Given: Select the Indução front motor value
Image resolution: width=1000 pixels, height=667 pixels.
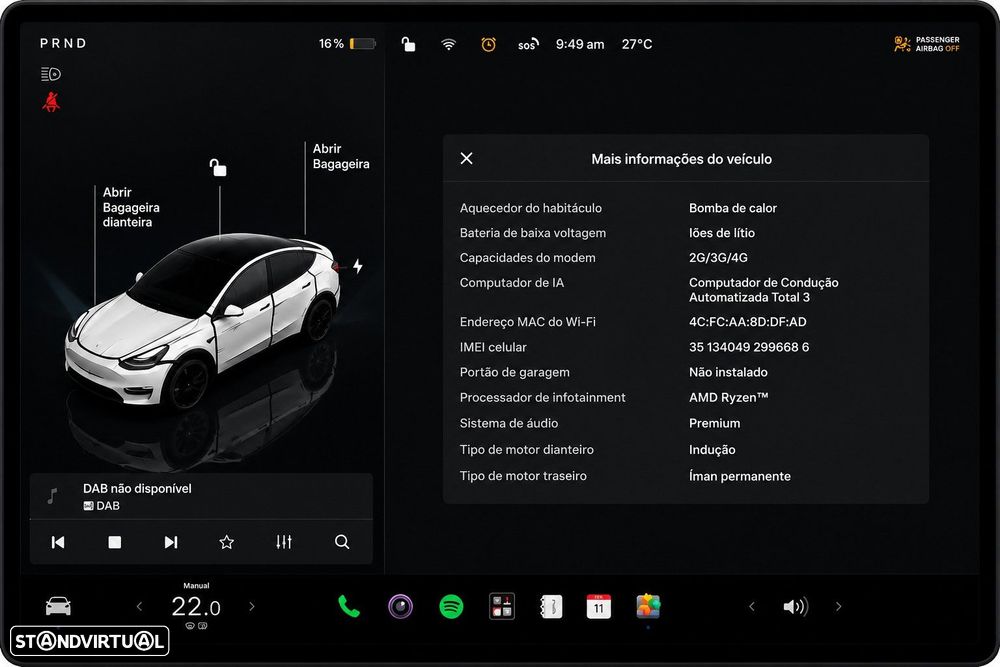Looking at the screenshot, I should pyautogui.click(x=712, y=450).
